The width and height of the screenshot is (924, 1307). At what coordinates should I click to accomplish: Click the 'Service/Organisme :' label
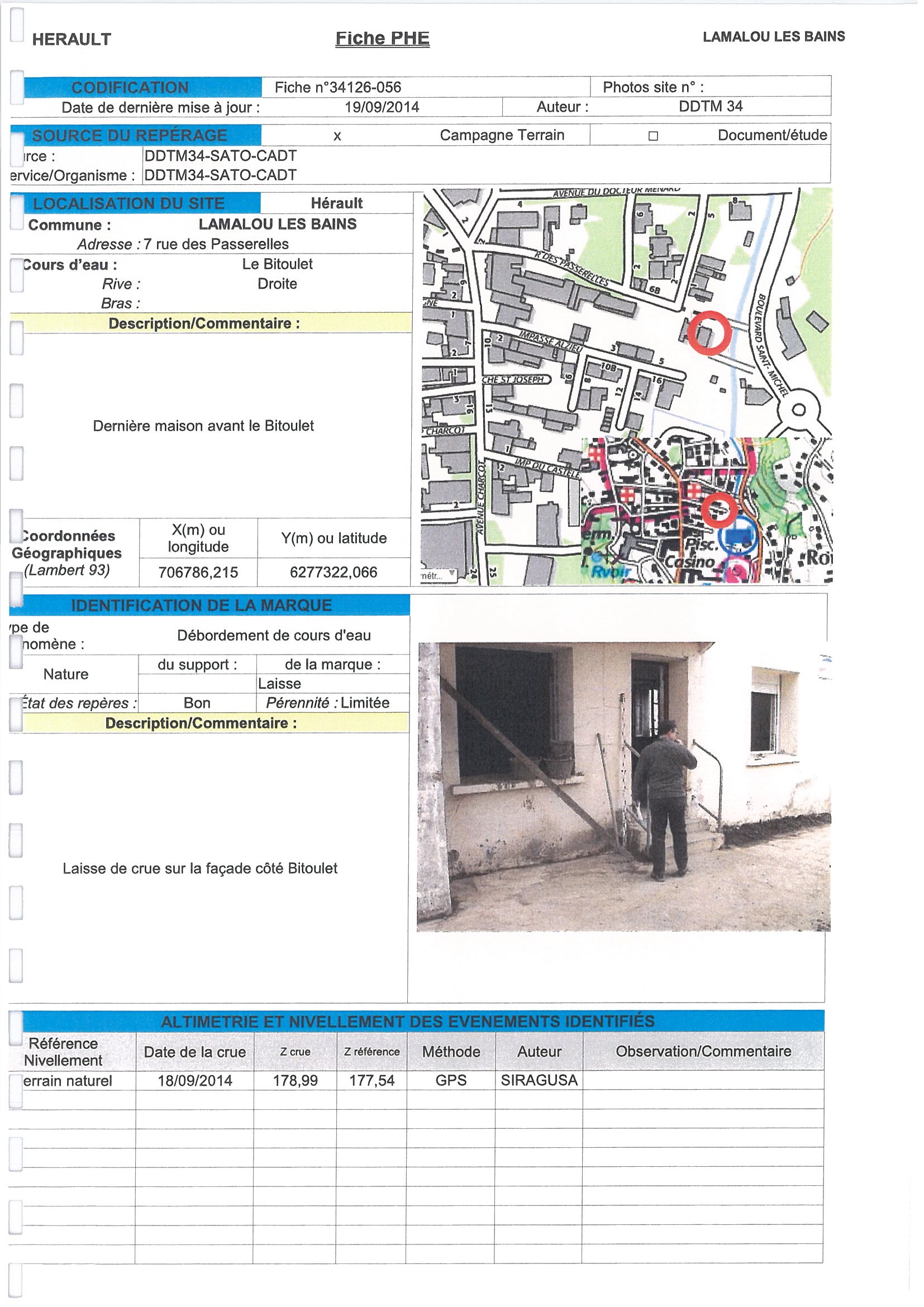[x=73, y=177]
